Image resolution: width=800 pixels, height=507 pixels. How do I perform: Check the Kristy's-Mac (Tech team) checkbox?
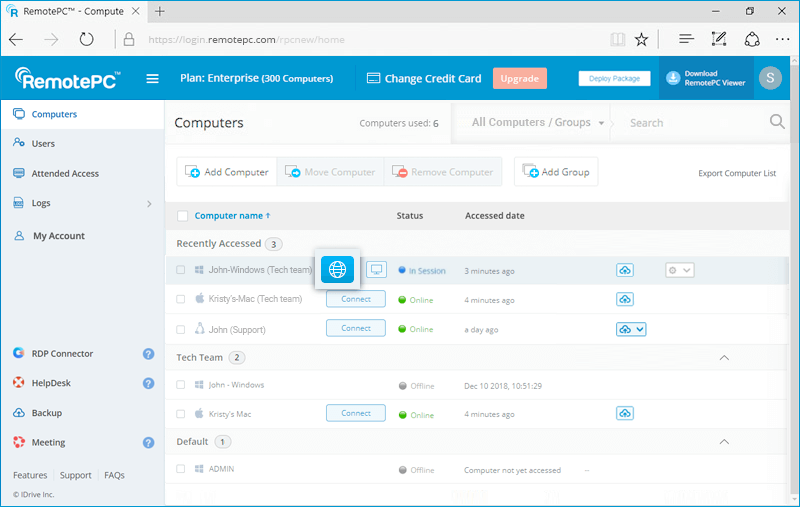[181, 299]
